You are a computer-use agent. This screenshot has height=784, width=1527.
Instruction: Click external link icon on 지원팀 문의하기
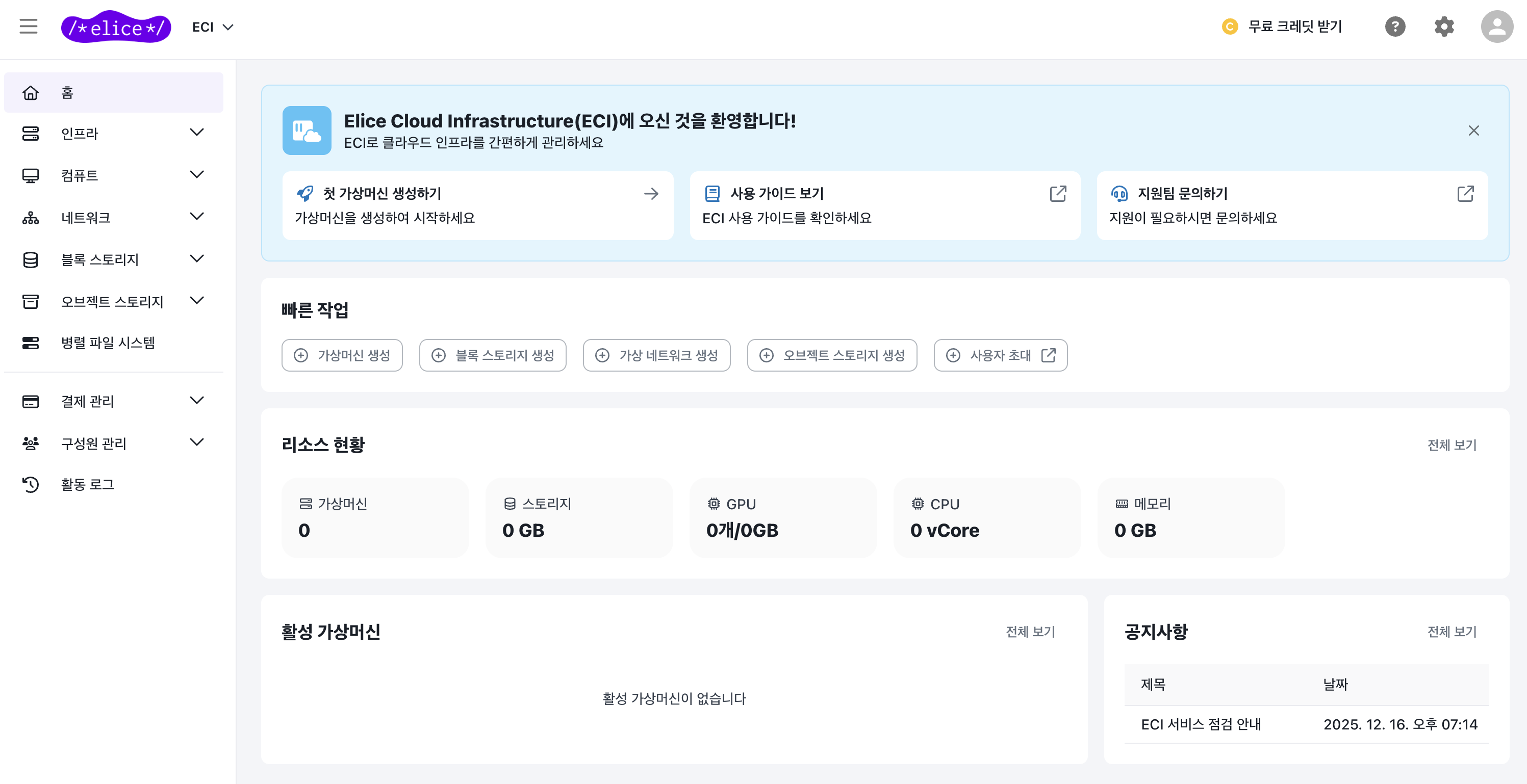(x=1465, y=194)
